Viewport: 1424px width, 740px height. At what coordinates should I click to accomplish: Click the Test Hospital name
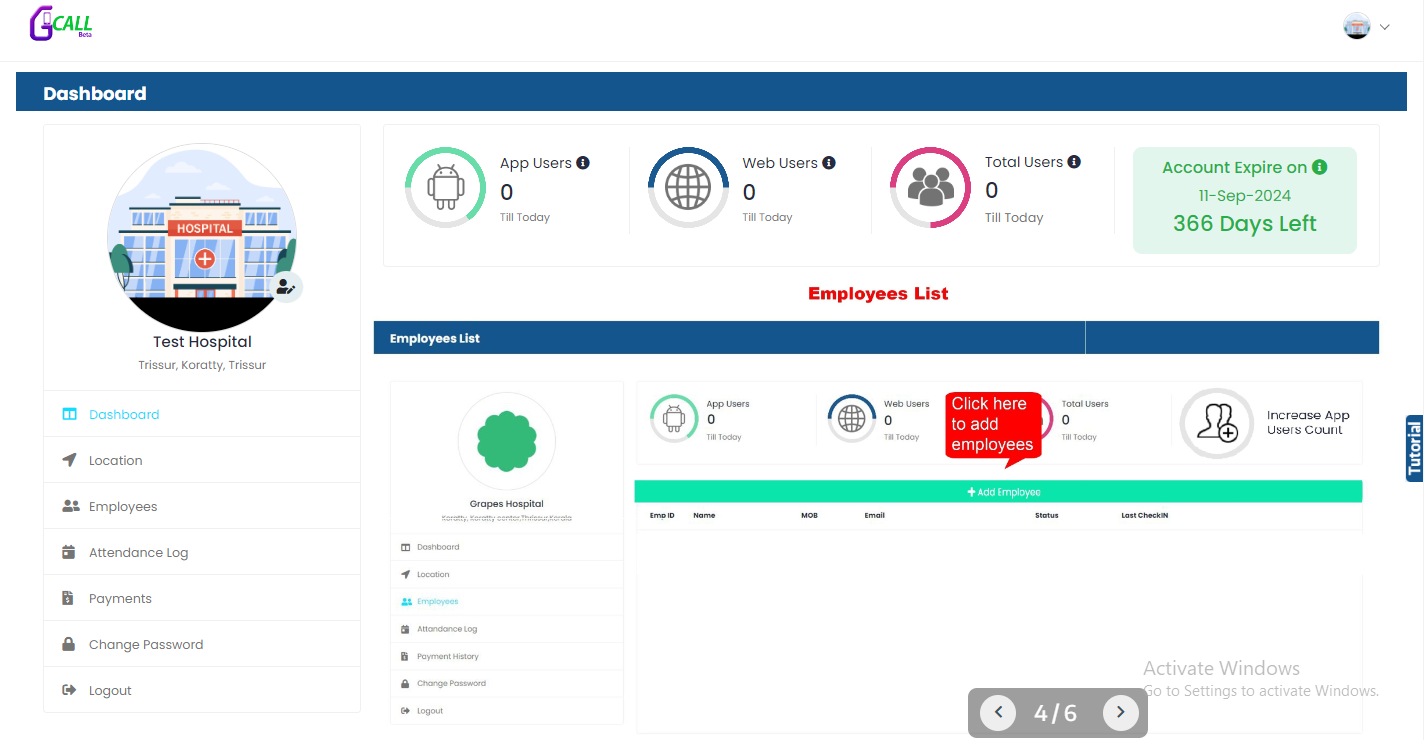(x=202, y=342)
